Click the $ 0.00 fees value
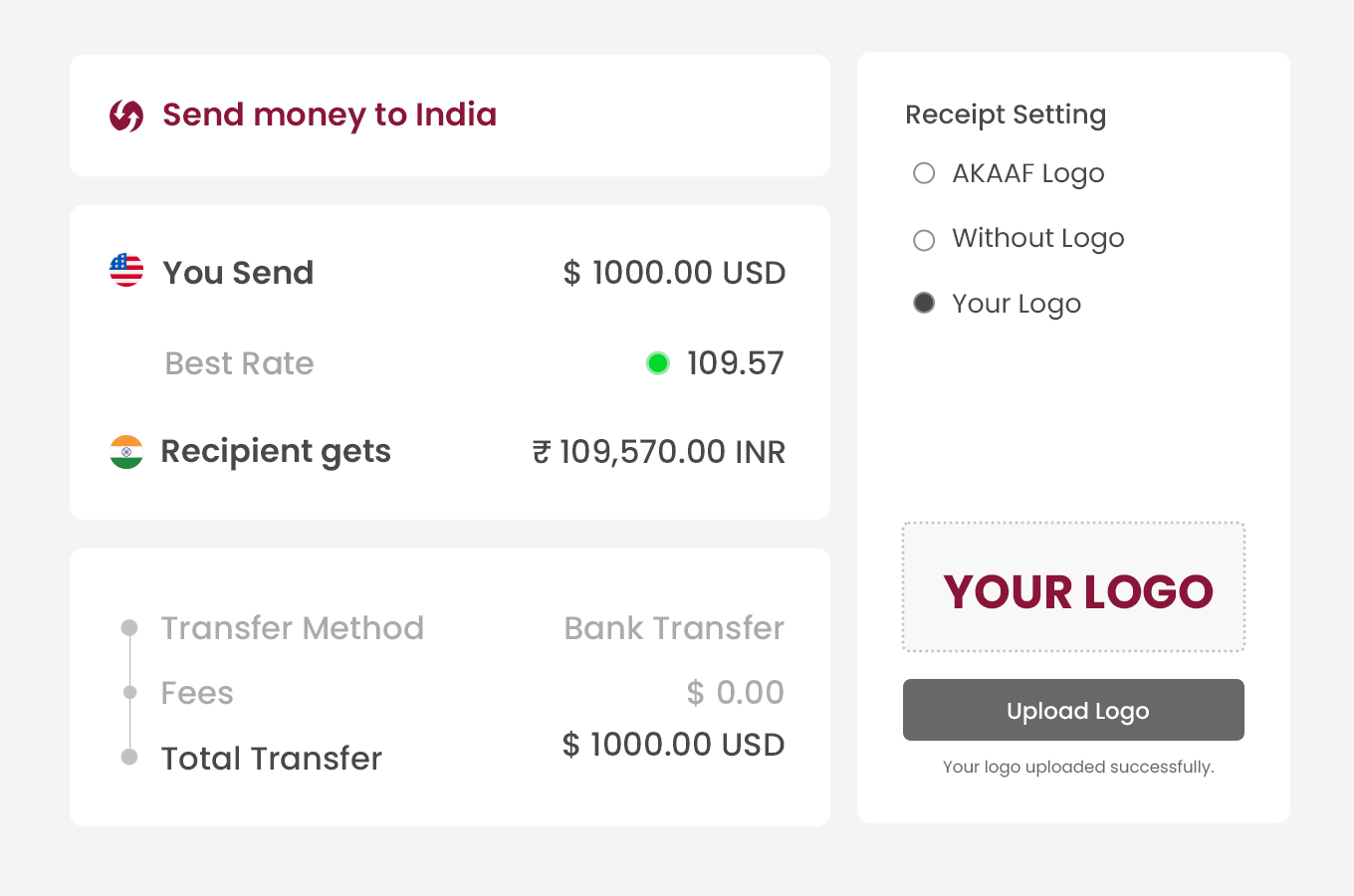Viewport: 1354px width, 896px height. click(735, 692)
